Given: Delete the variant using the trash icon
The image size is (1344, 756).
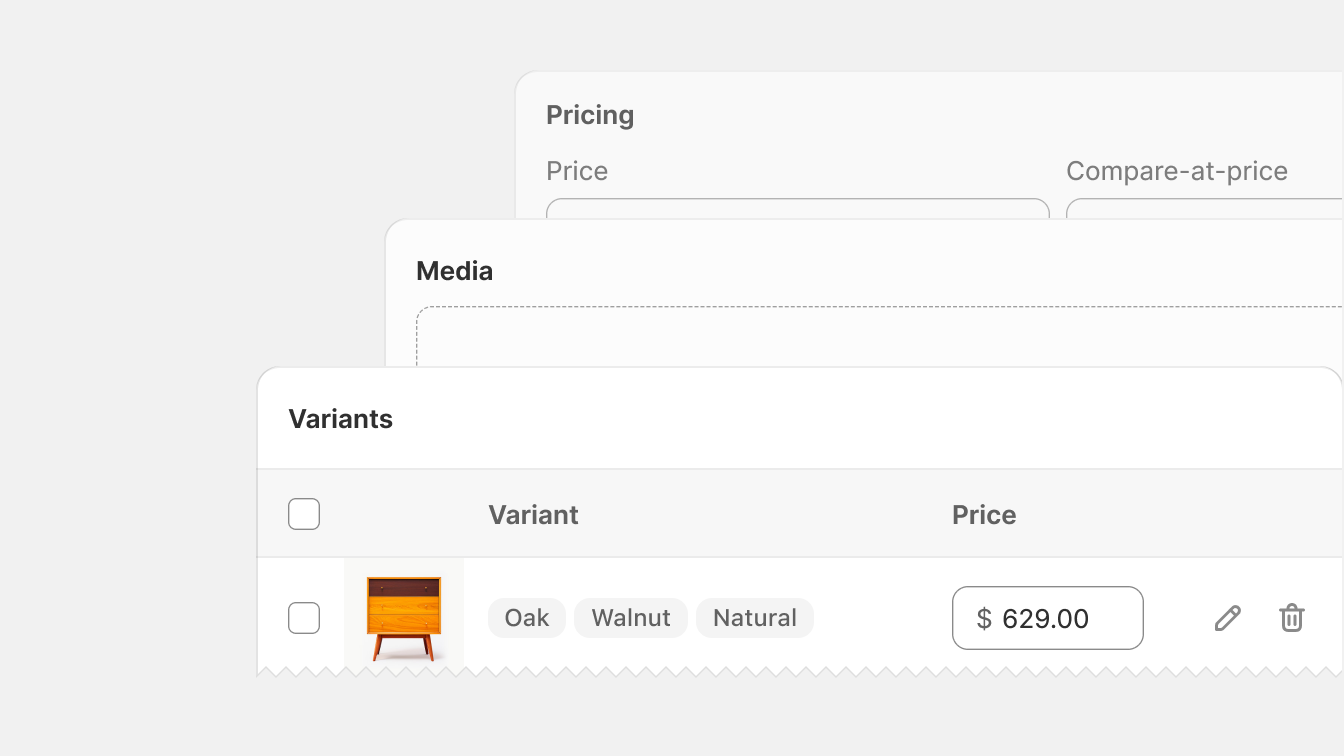Looking at the screenshot, I should click(x=1291, y=618).
